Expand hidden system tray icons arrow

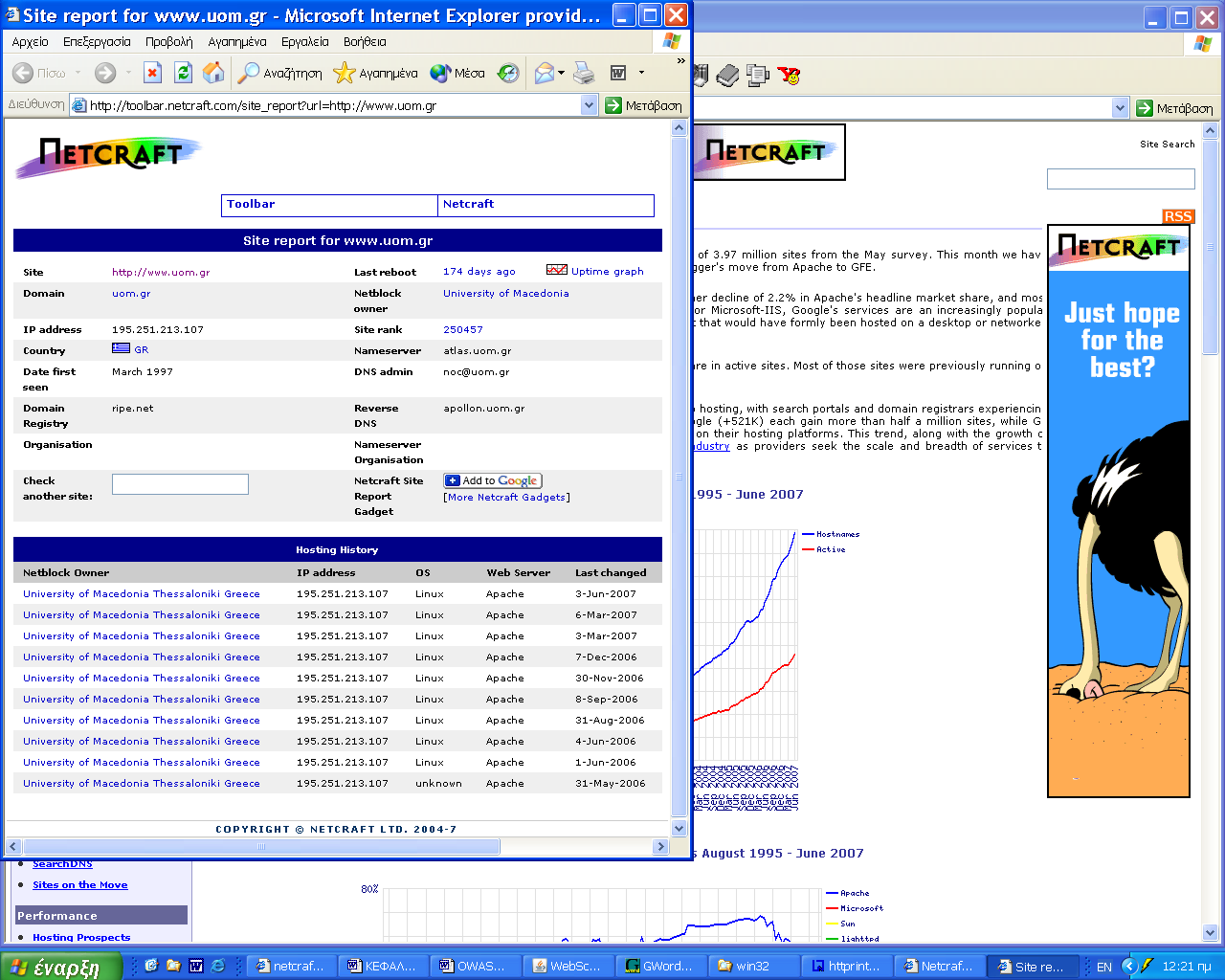(x=1128, y=967)
